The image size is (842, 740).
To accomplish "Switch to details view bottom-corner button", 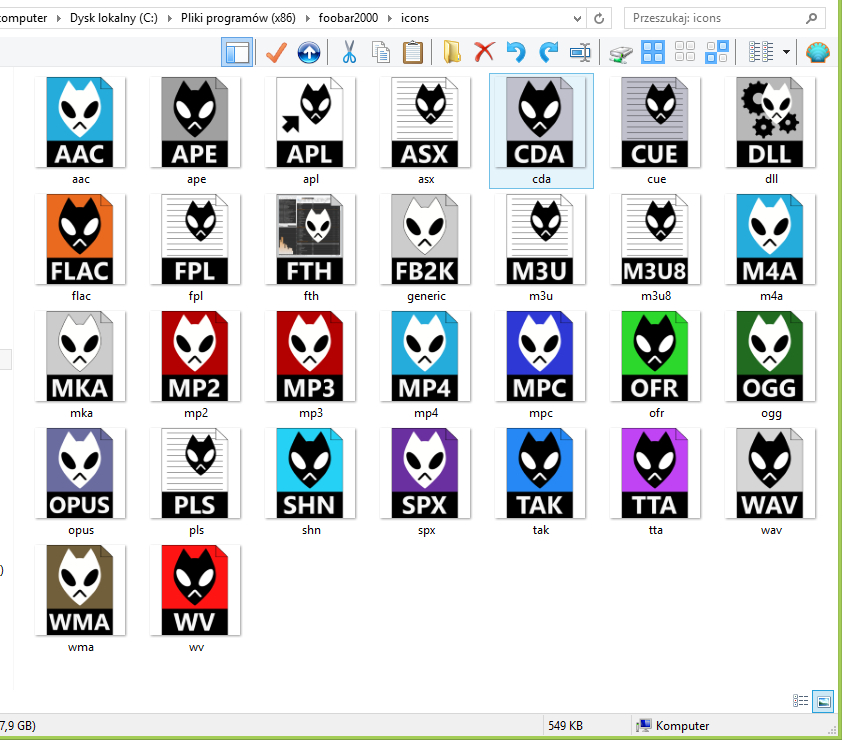I will [800, 701].
